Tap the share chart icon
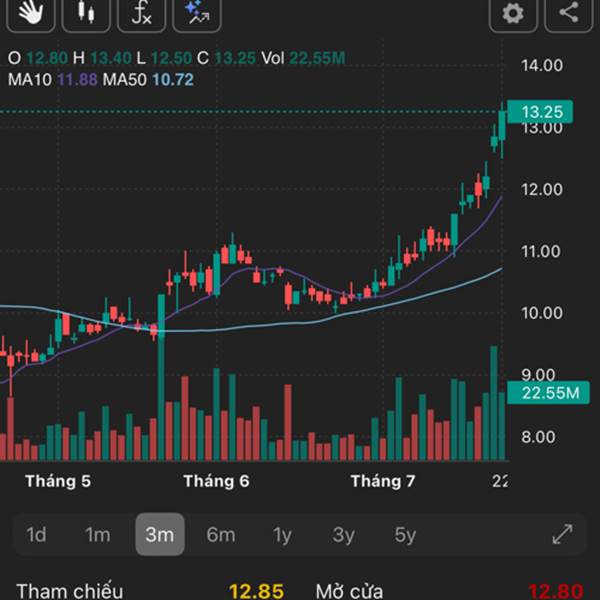The width and height of the screenshot is (600, 600). click(569, 14)
